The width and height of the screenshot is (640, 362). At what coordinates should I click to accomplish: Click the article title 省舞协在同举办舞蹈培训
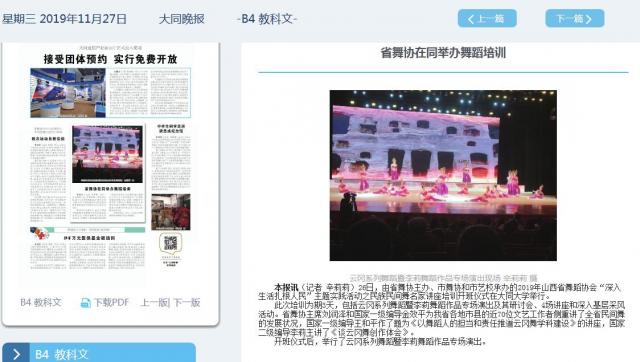click(x=443, y=53)
